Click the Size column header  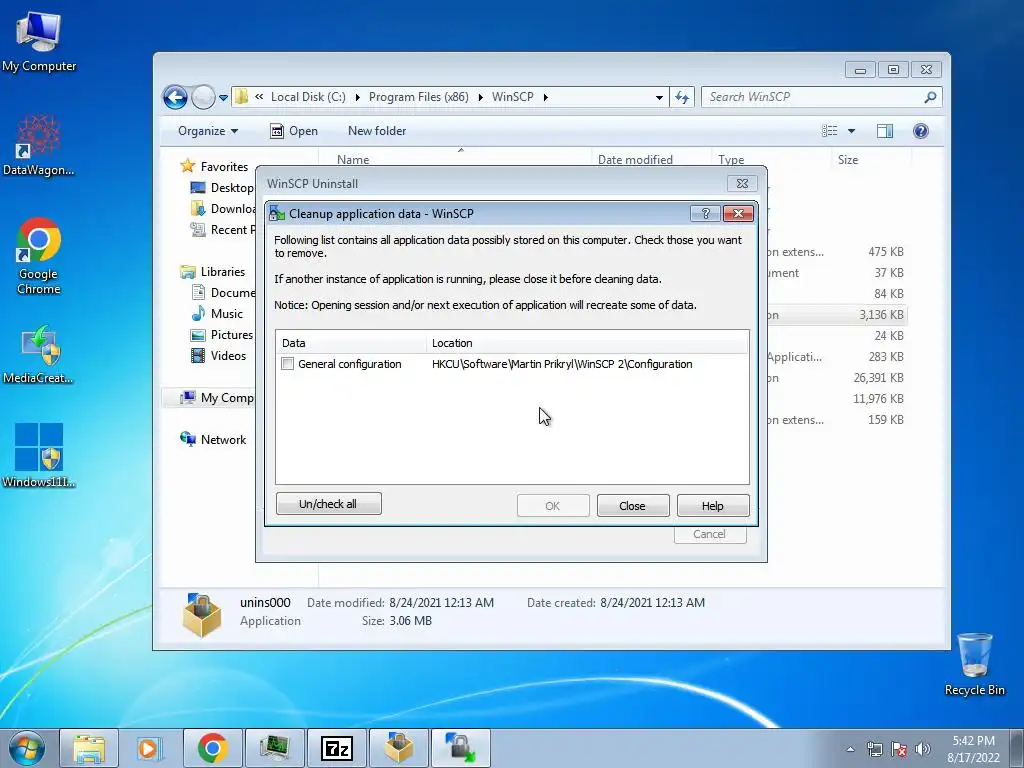click(x=848, y=159)
